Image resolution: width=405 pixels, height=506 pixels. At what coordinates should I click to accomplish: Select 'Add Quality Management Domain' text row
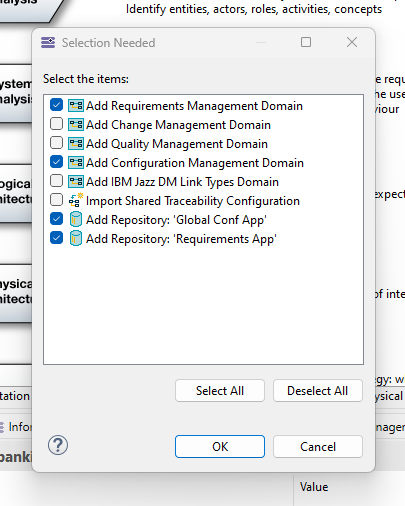tap(177, 144)
